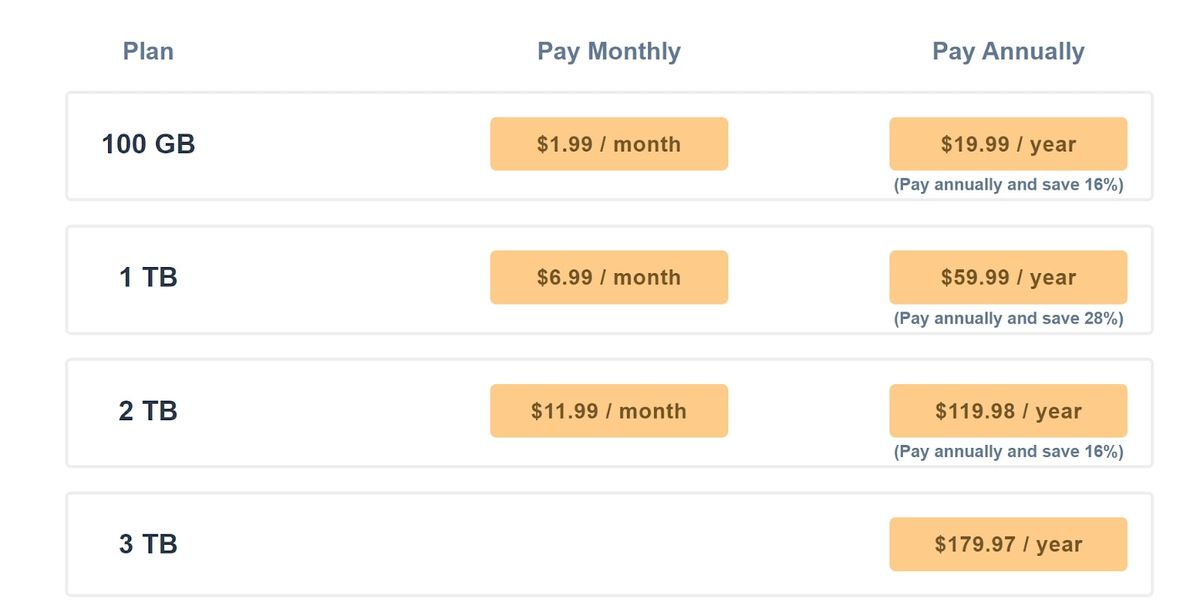Viewport: 1200px width, 613px height.
Task: Choose the $11.99 / month button
Action: pos(608,411)
